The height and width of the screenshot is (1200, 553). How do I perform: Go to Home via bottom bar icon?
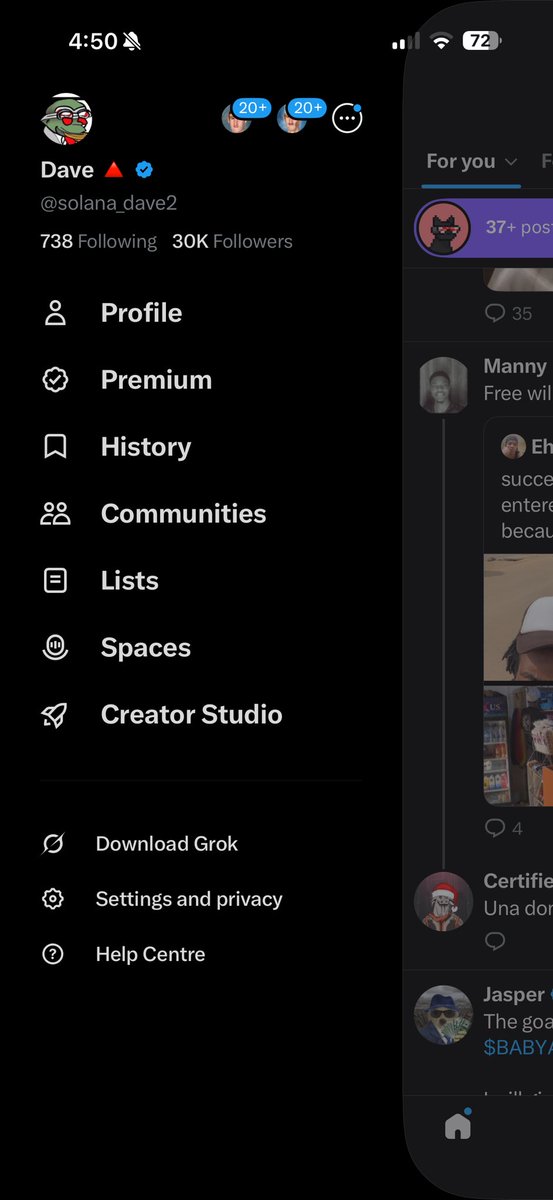(x=458, y=1126)
